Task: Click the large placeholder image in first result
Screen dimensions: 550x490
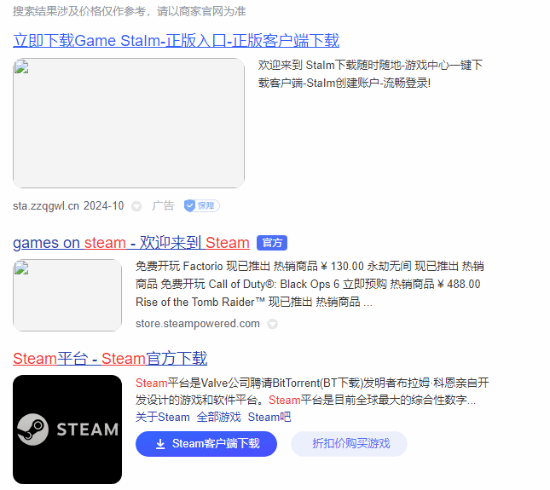Action: (129, 123)
